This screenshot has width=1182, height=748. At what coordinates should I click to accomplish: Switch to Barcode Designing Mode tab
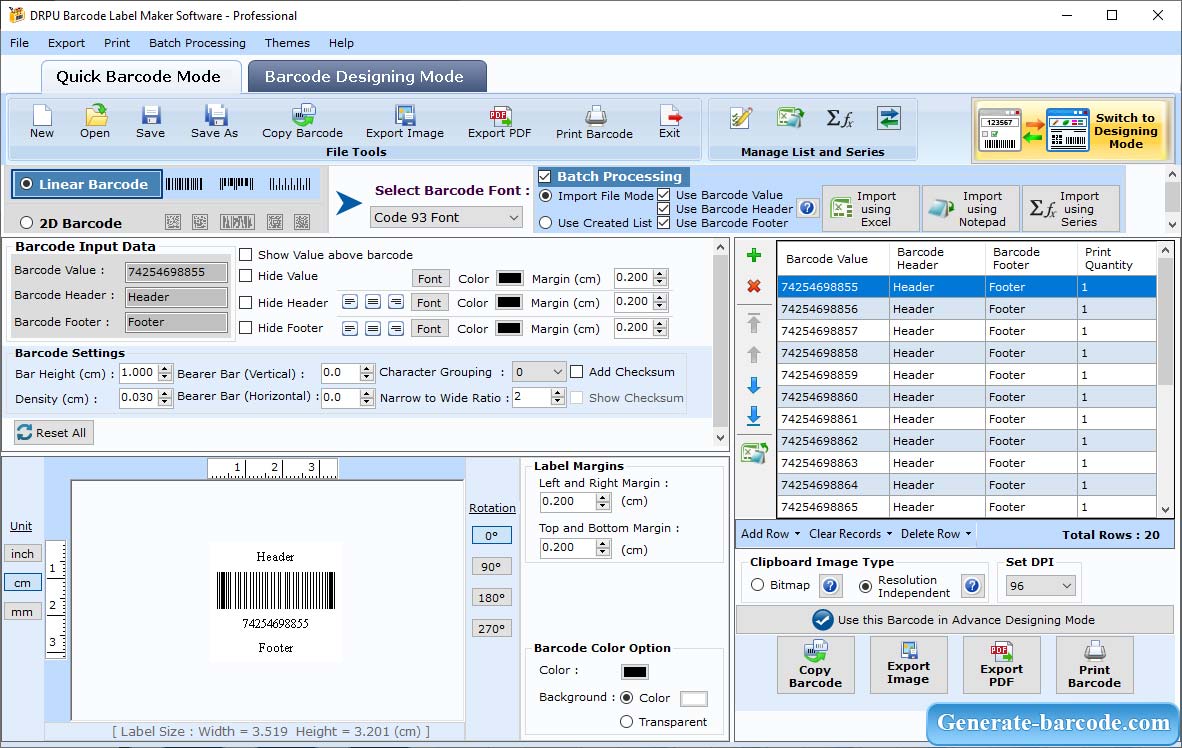pyautogui.click(x=366, y=77)
